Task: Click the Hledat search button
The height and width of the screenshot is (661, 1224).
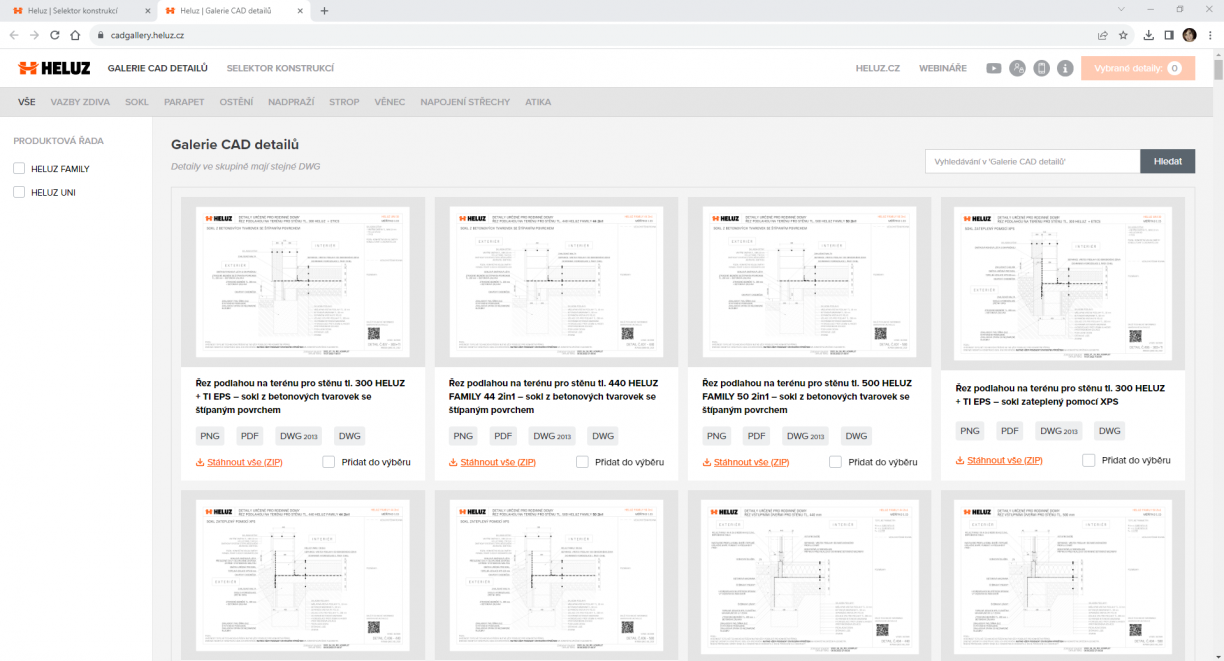Action: click(1168, 161)
